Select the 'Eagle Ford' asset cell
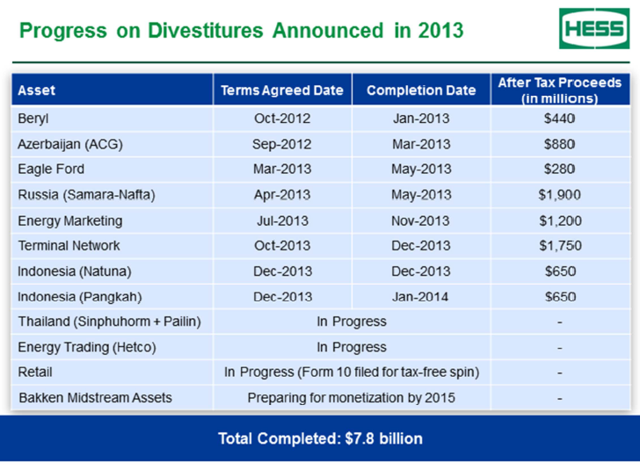640x470 pixels. (x=112, y=169)
